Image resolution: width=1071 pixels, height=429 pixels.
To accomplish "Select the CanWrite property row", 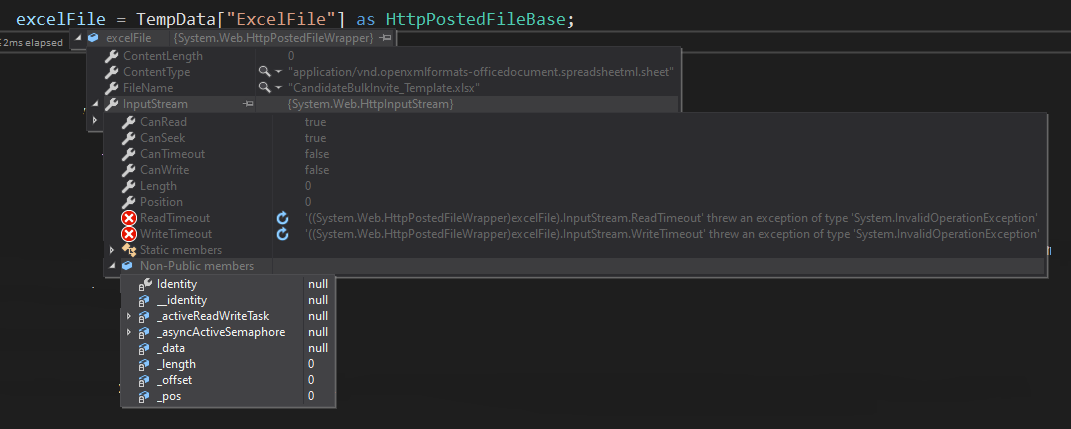I will click(x=574, y=170).
